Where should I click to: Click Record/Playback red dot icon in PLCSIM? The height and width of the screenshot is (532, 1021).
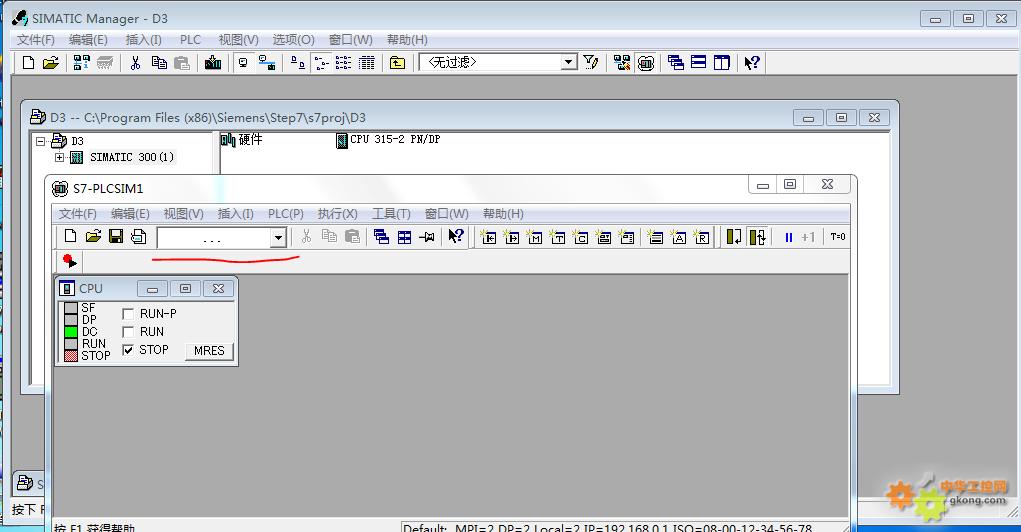[x=69, y=261]
